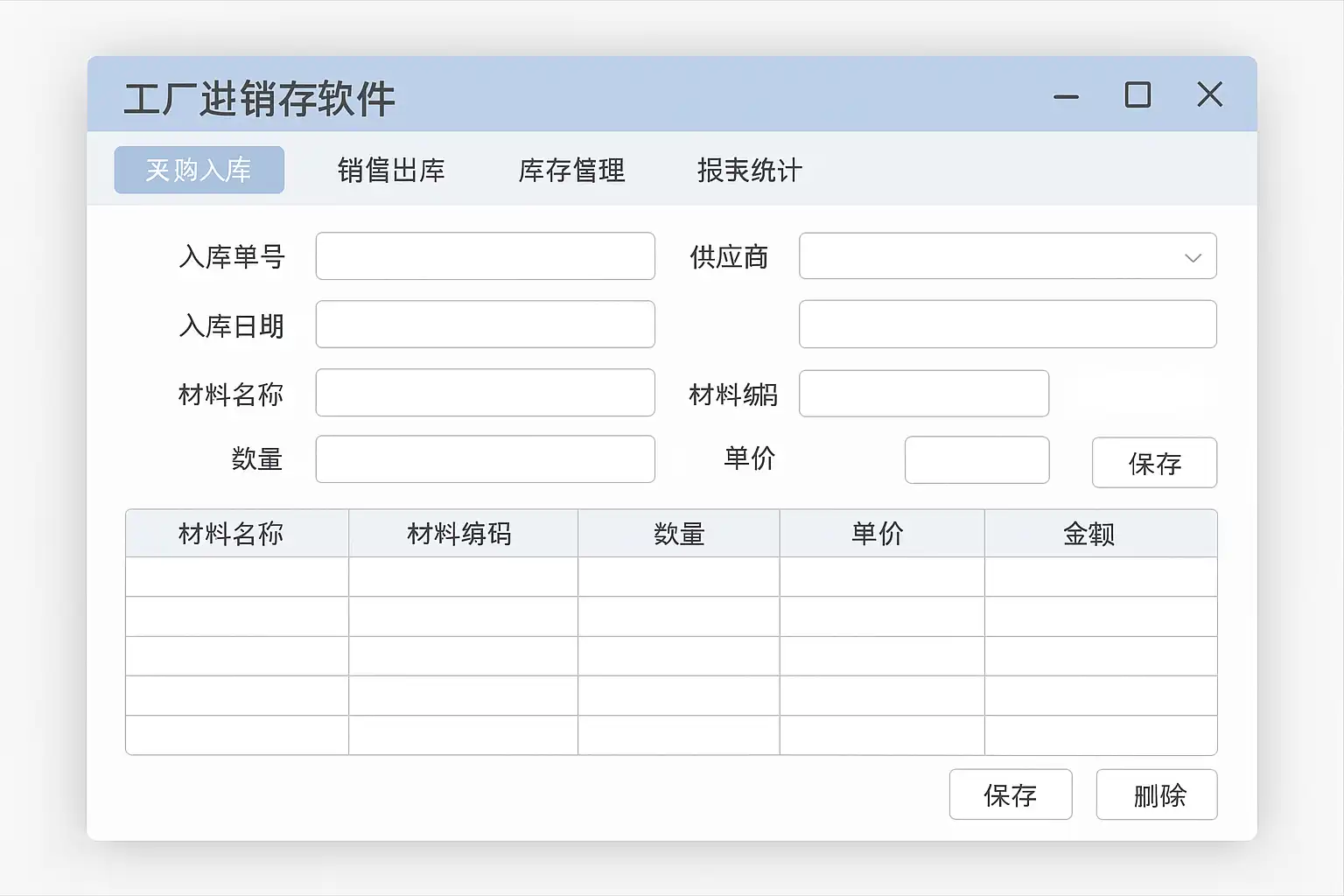Click the 入库单号 form label

[x=232, y=256]
